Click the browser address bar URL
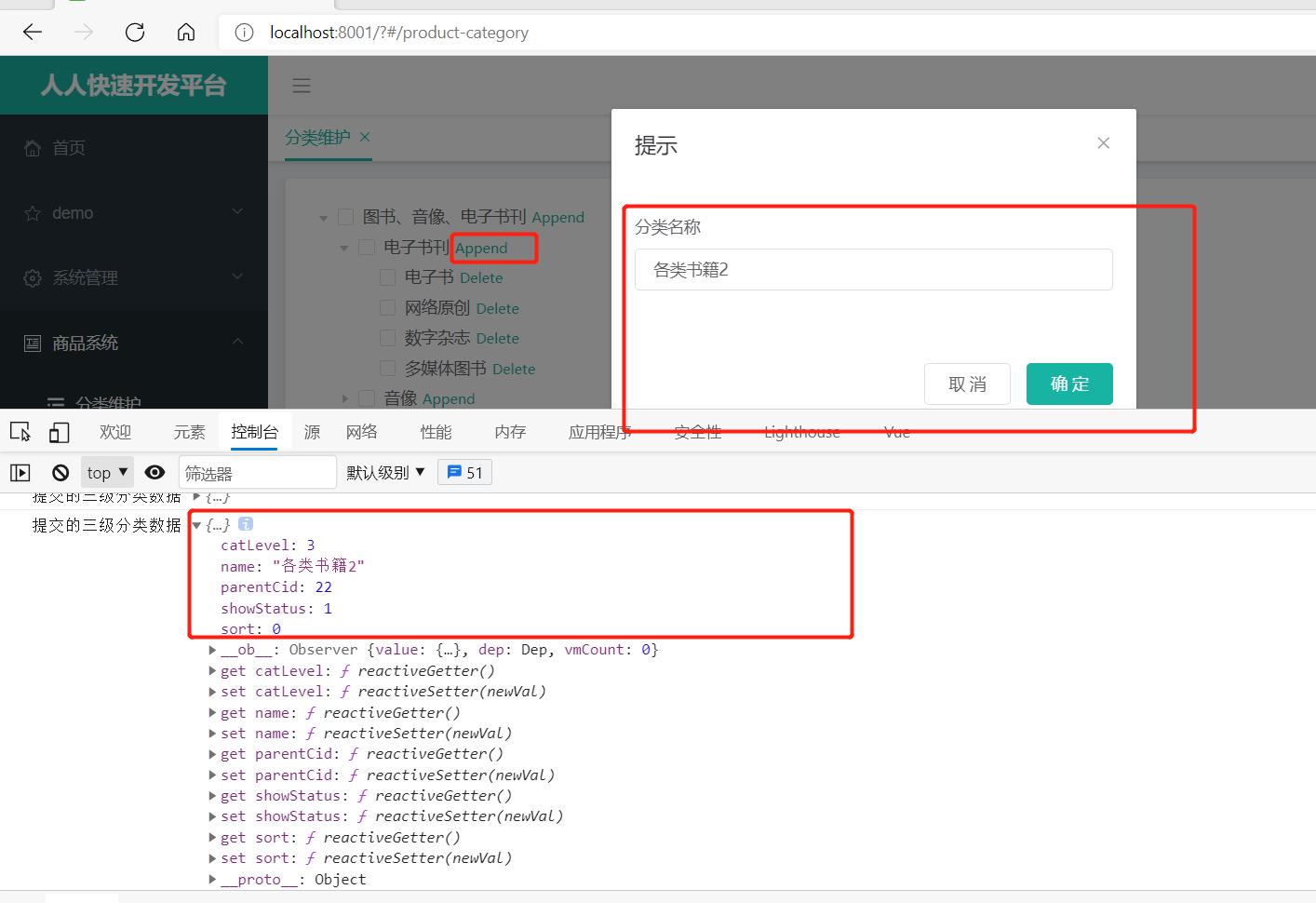The height and width of the screenshot is (903, 1316). pos(399,33)
